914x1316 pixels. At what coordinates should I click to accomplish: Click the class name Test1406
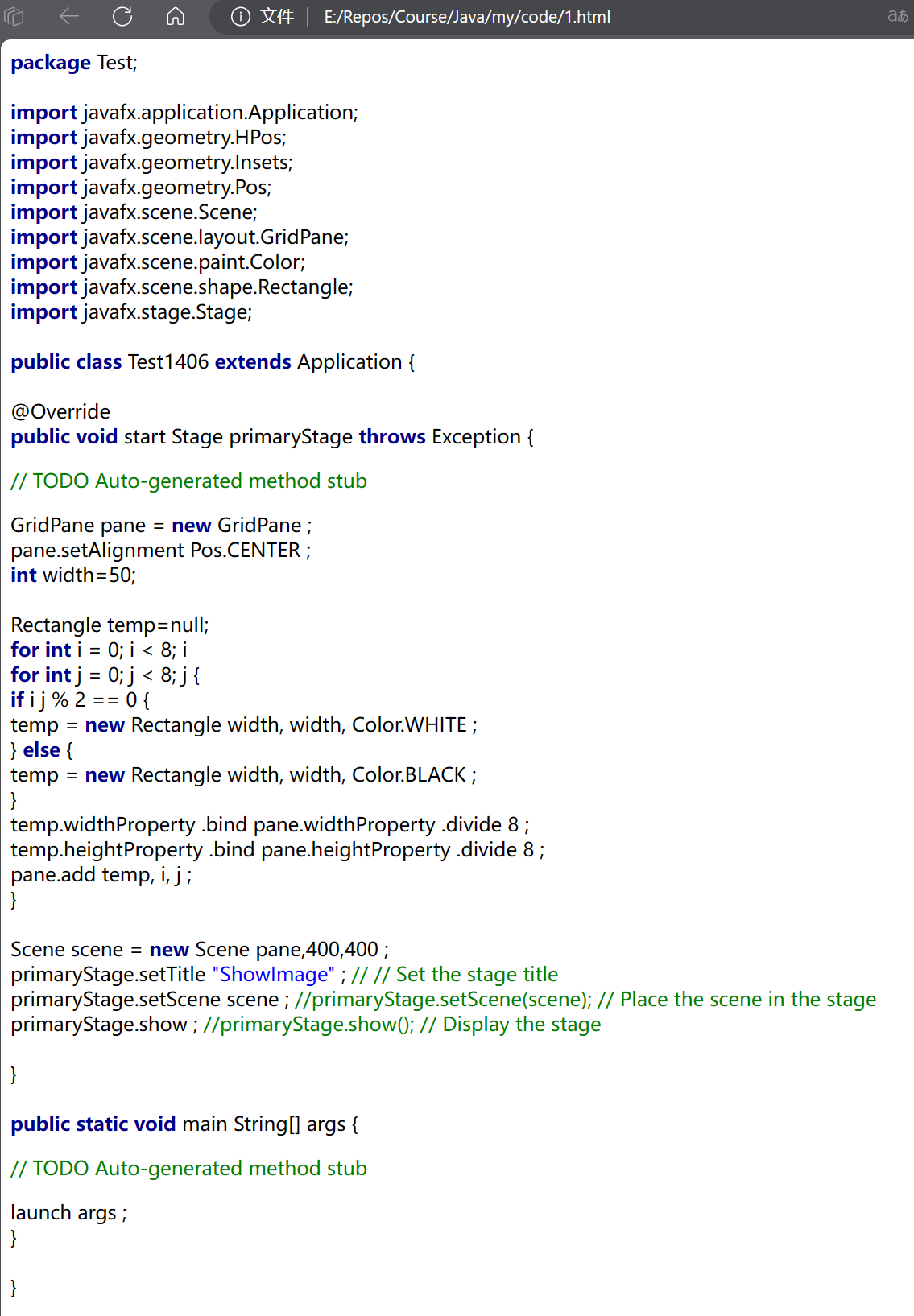[168, 362]
